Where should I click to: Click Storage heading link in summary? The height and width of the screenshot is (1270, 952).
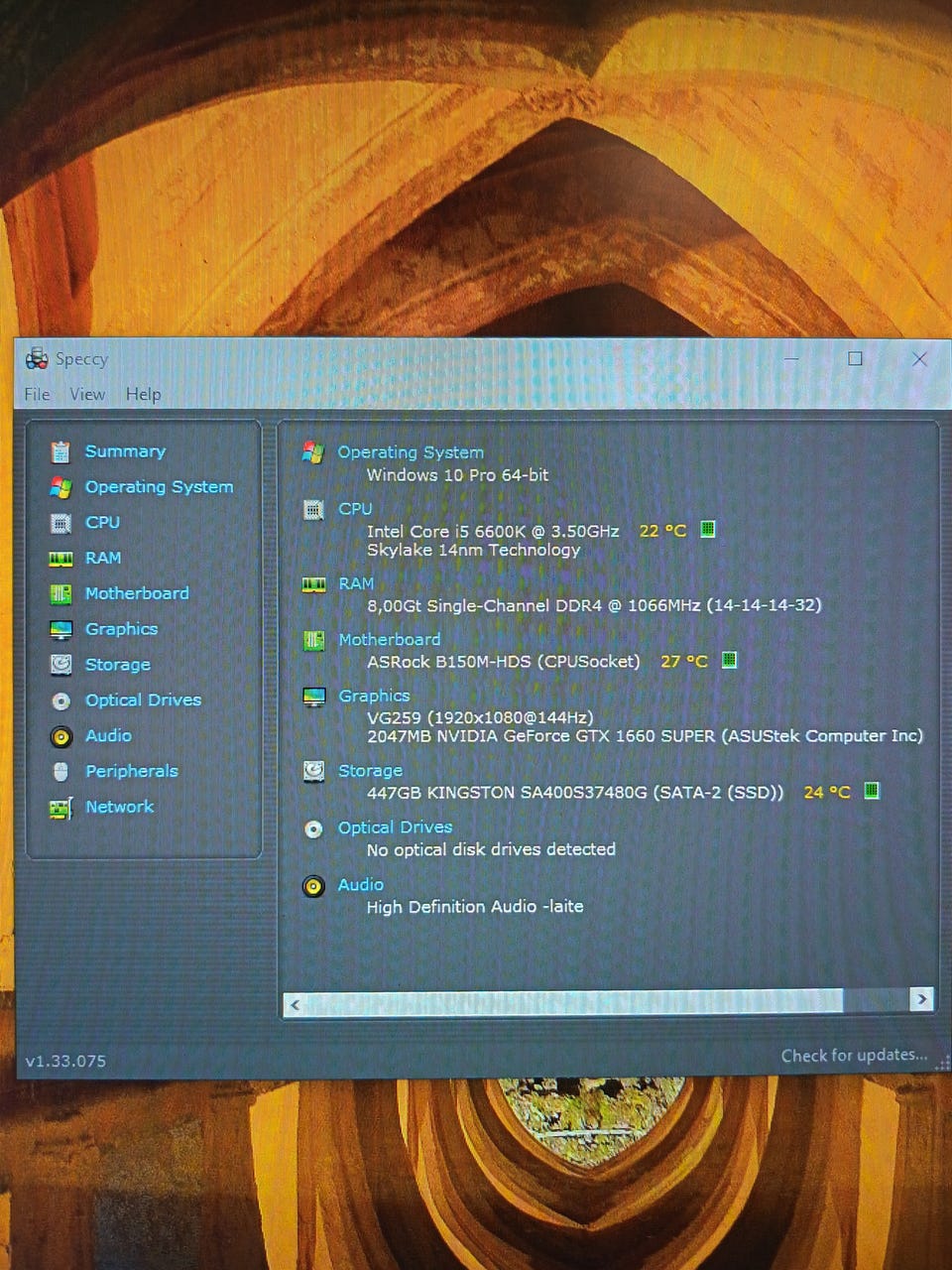(x=370, y=771)
